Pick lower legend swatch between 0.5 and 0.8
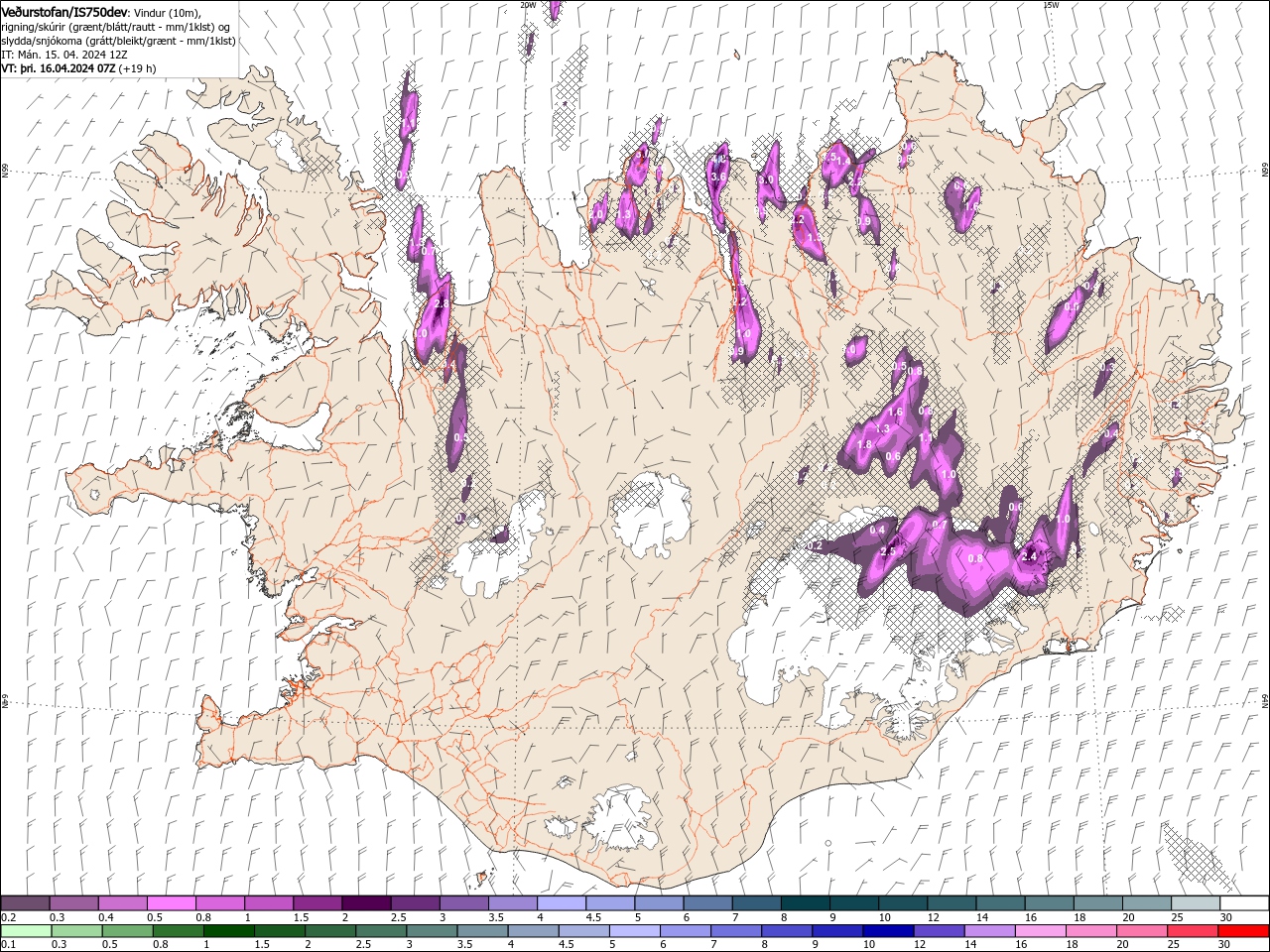The height and width of the screenshot is (952, 1270). tap(127, 931)
